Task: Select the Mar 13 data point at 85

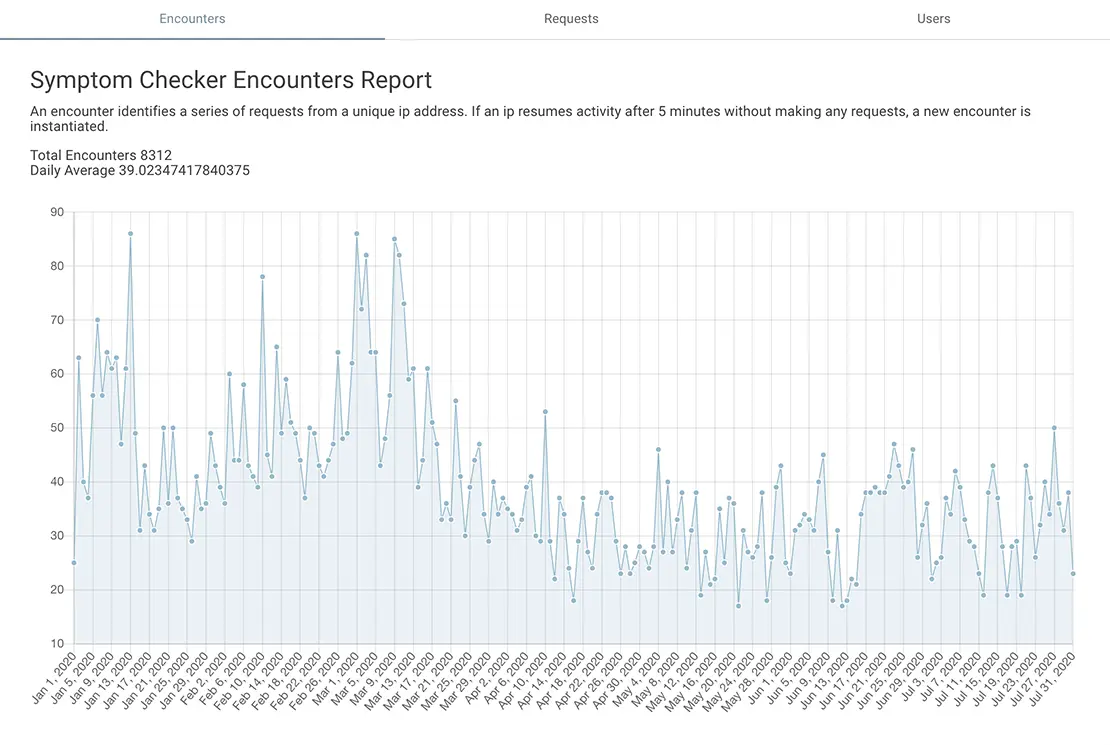Action: 394,239
